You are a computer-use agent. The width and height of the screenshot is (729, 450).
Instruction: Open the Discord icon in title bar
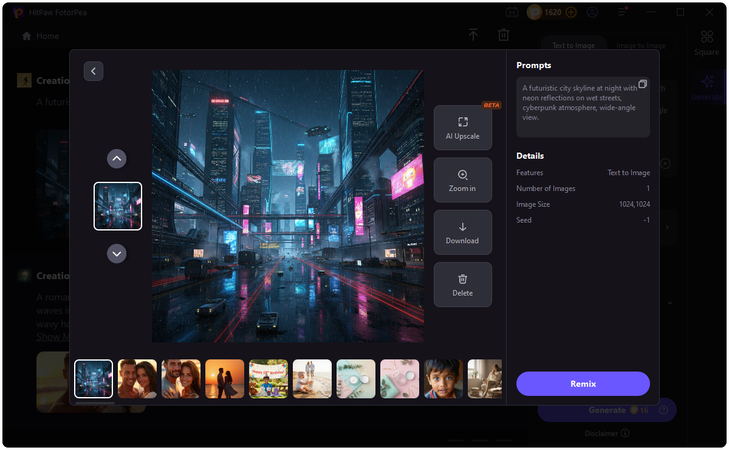tap(512, 13)
